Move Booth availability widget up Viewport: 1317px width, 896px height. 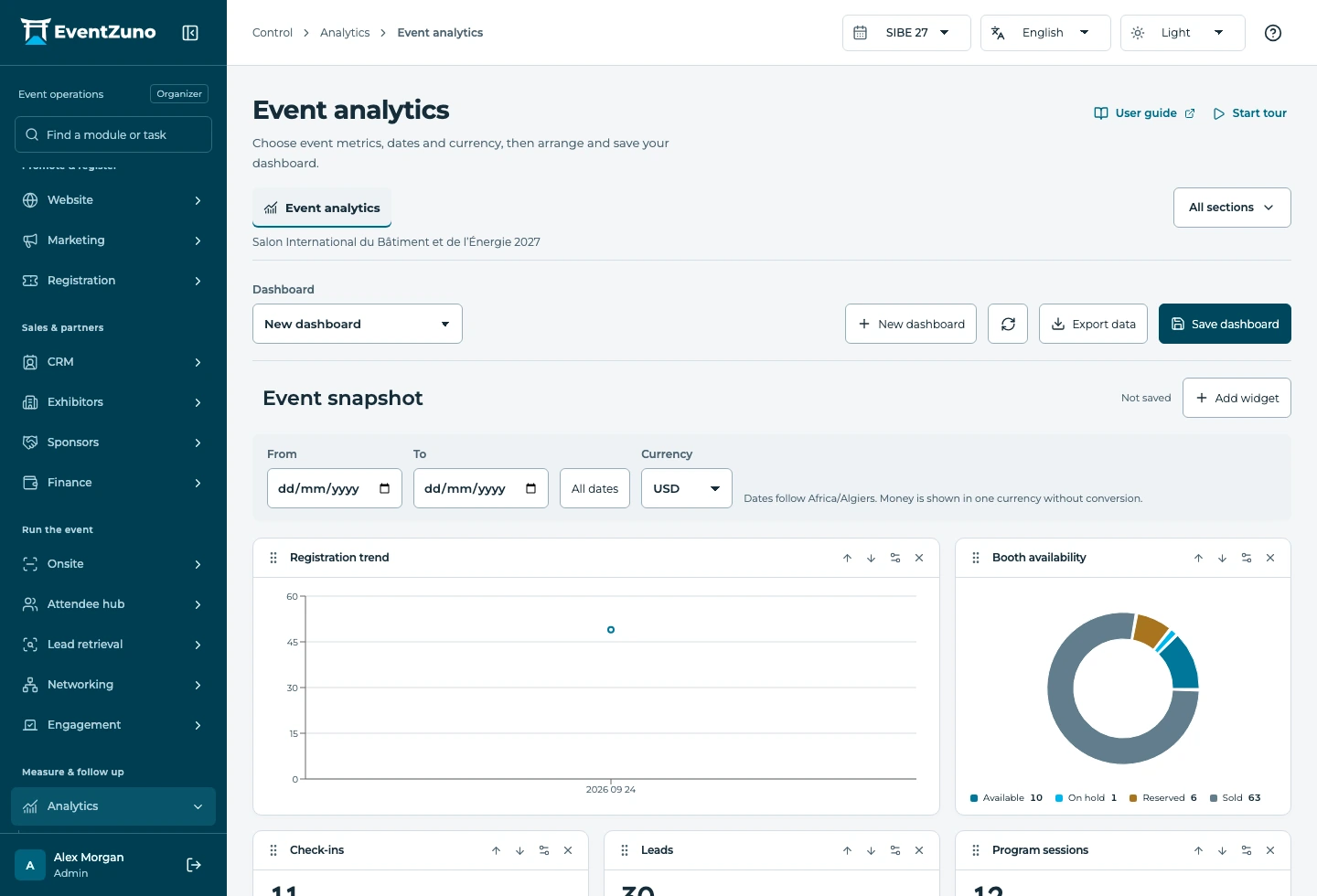1198,558
